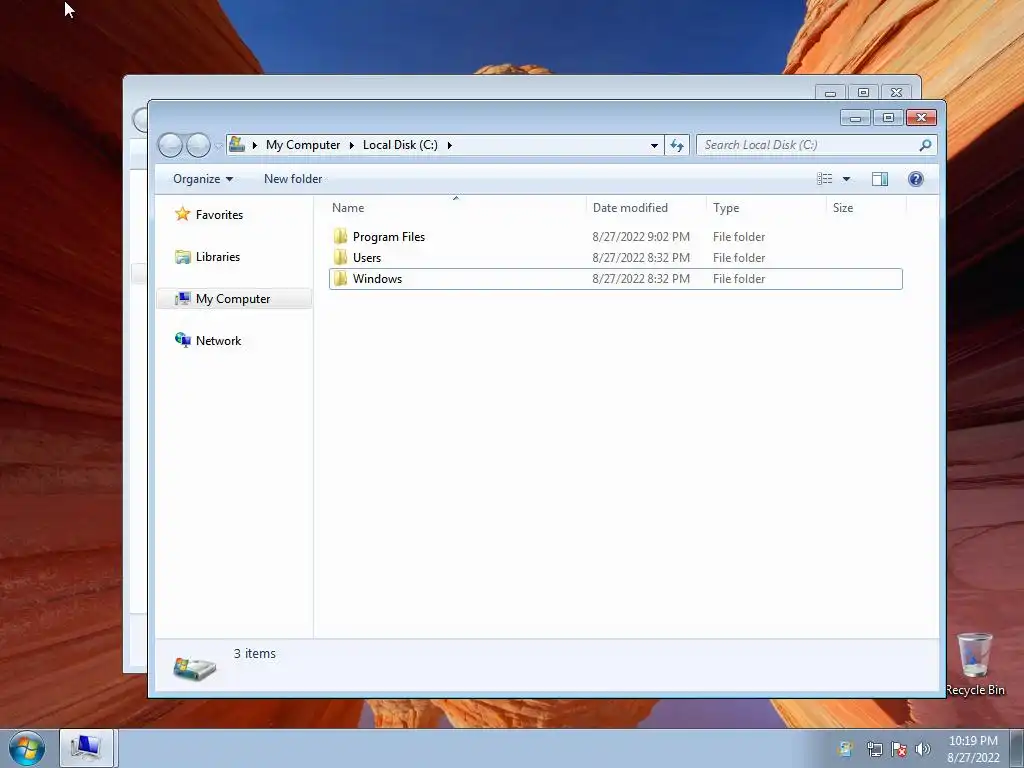Sort by the Type column header
1024x768 pixels.
click(x=766, y=208)
